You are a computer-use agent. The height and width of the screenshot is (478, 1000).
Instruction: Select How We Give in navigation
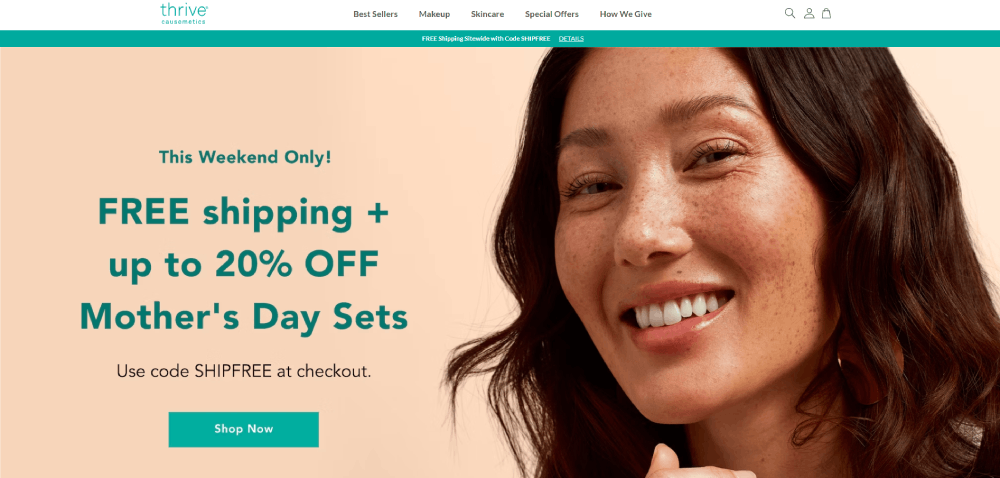626,14
